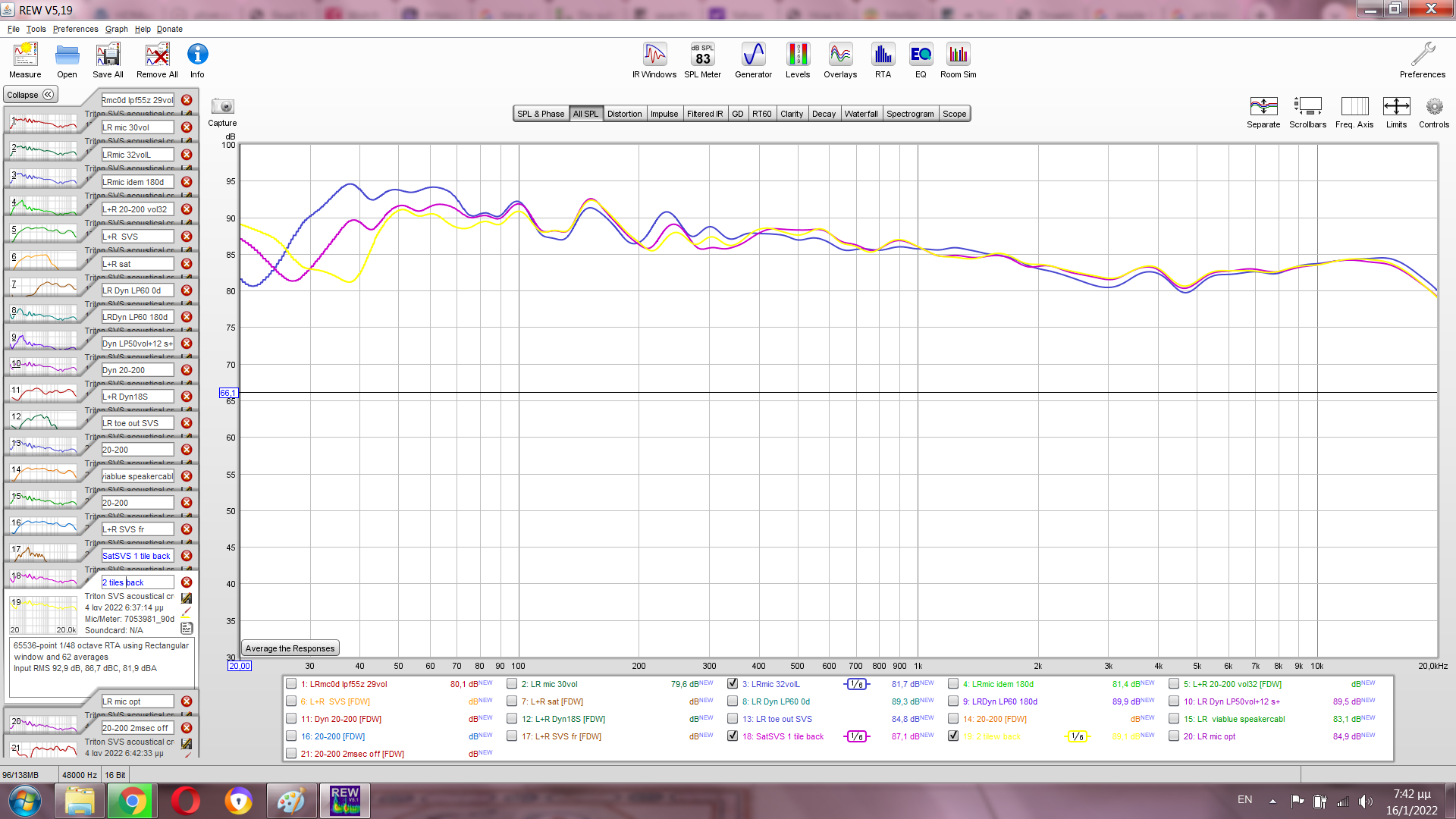Open smoothing selector for trace 19

pyautogui.click(x=1078, y=736)
